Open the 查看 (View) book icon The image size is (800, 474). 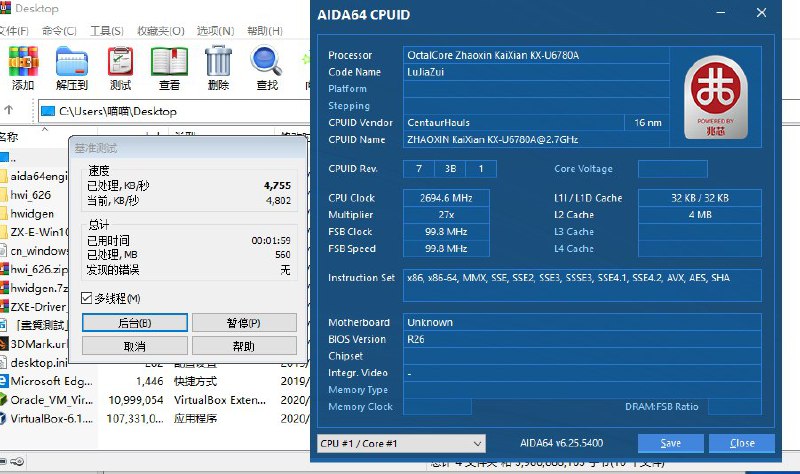169,62
